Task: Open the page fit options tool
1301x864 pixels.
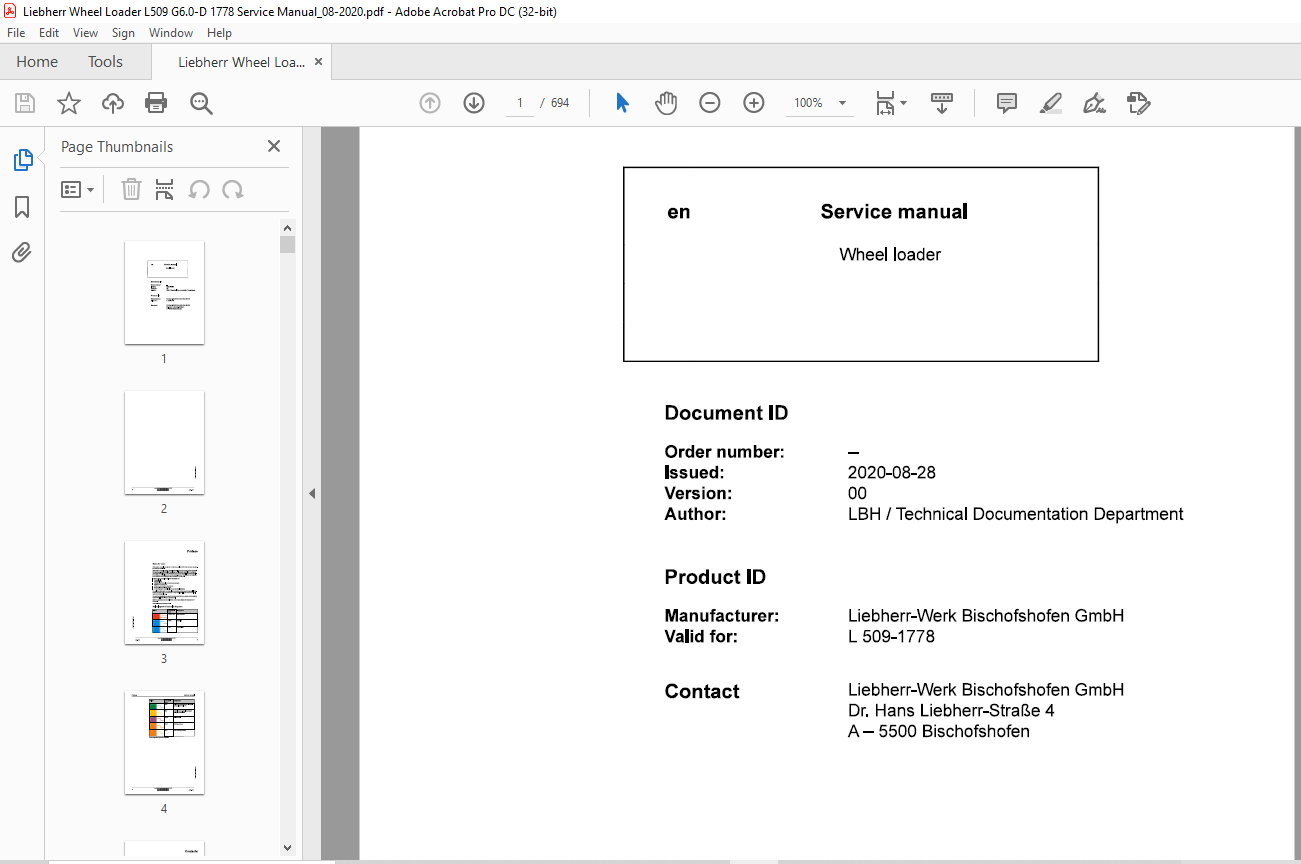Action: tap(890, 103)
